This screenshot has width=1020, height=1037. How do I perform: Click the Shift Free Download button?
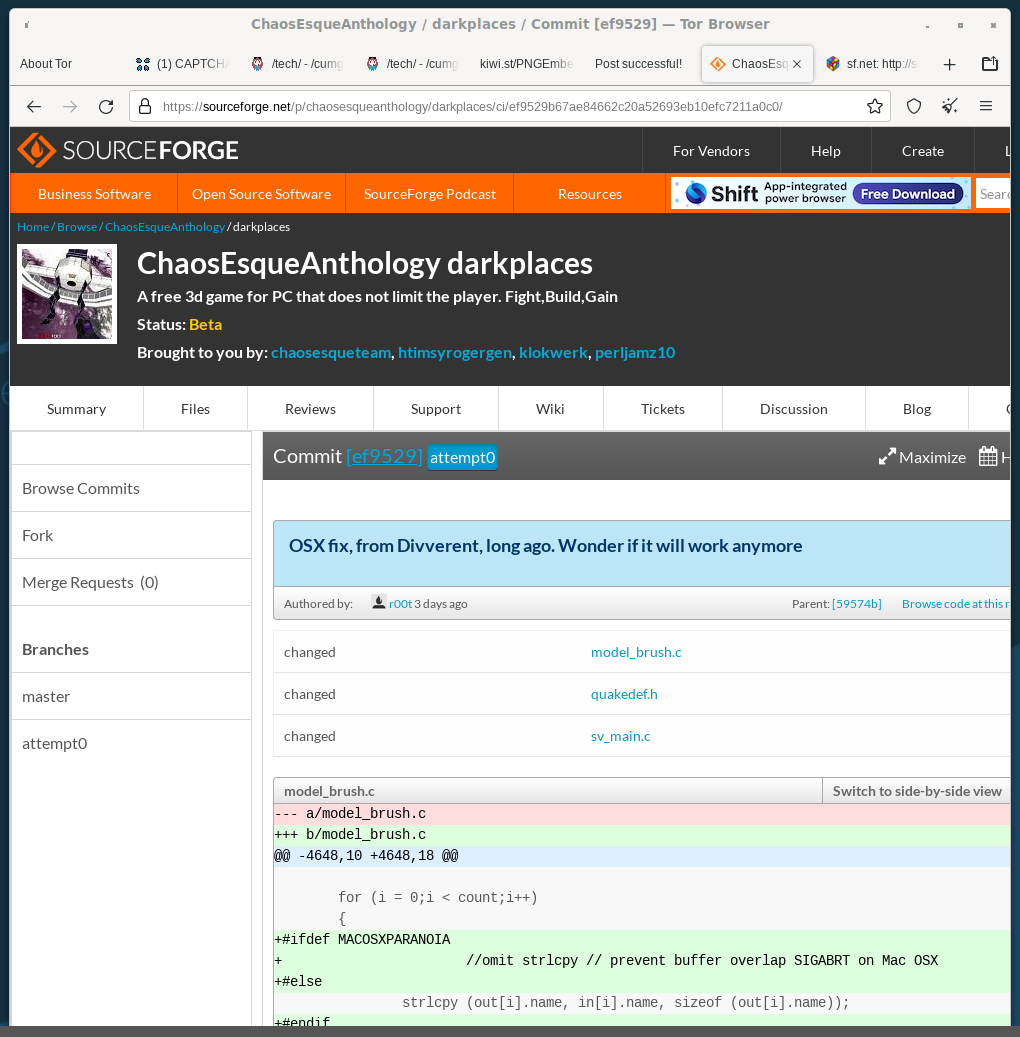908,194
